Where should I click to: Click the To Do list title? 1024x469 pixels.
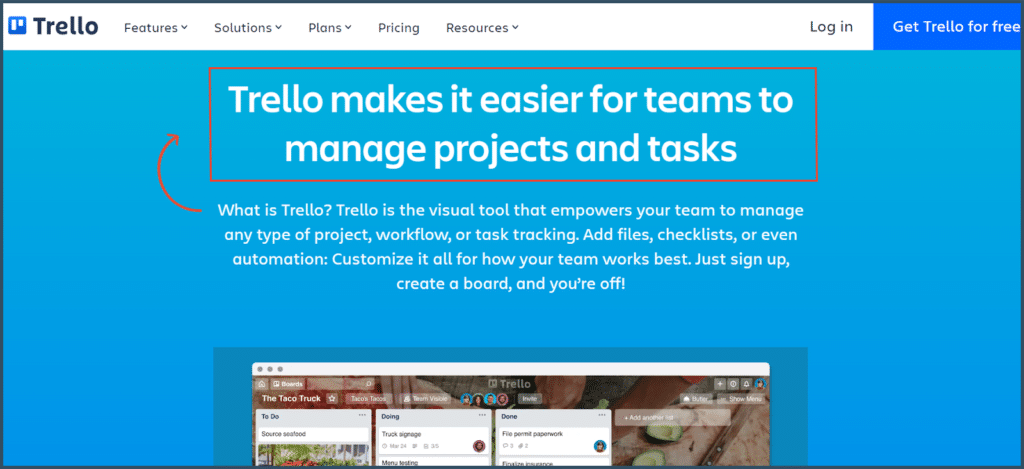pos(270,416)
